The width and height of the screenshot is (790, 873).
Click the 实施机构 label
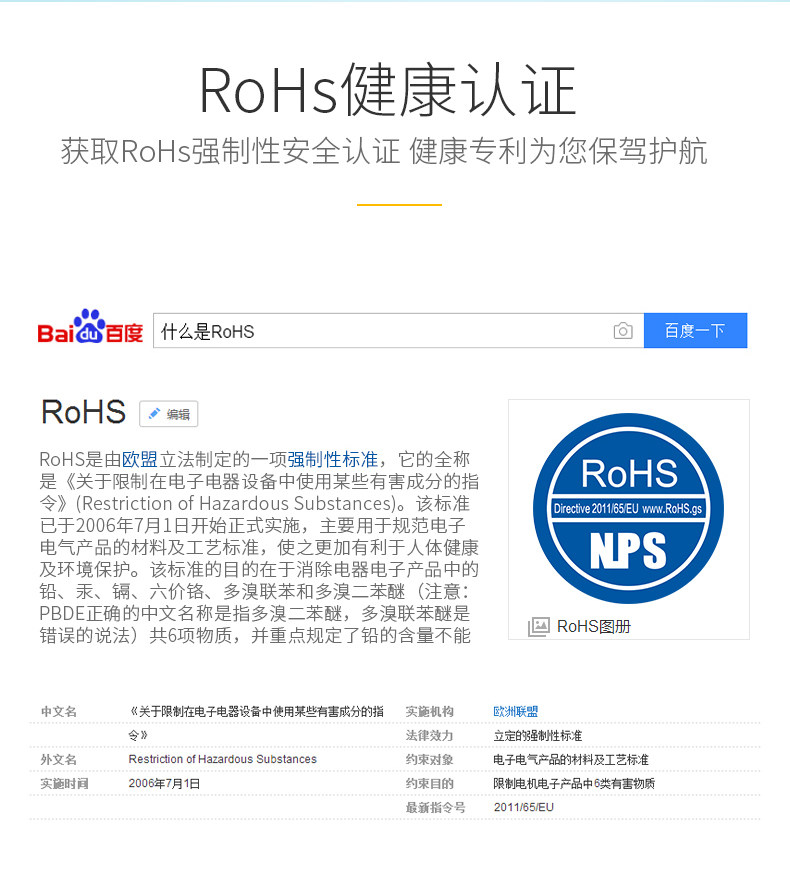click(x=429, y=711)
